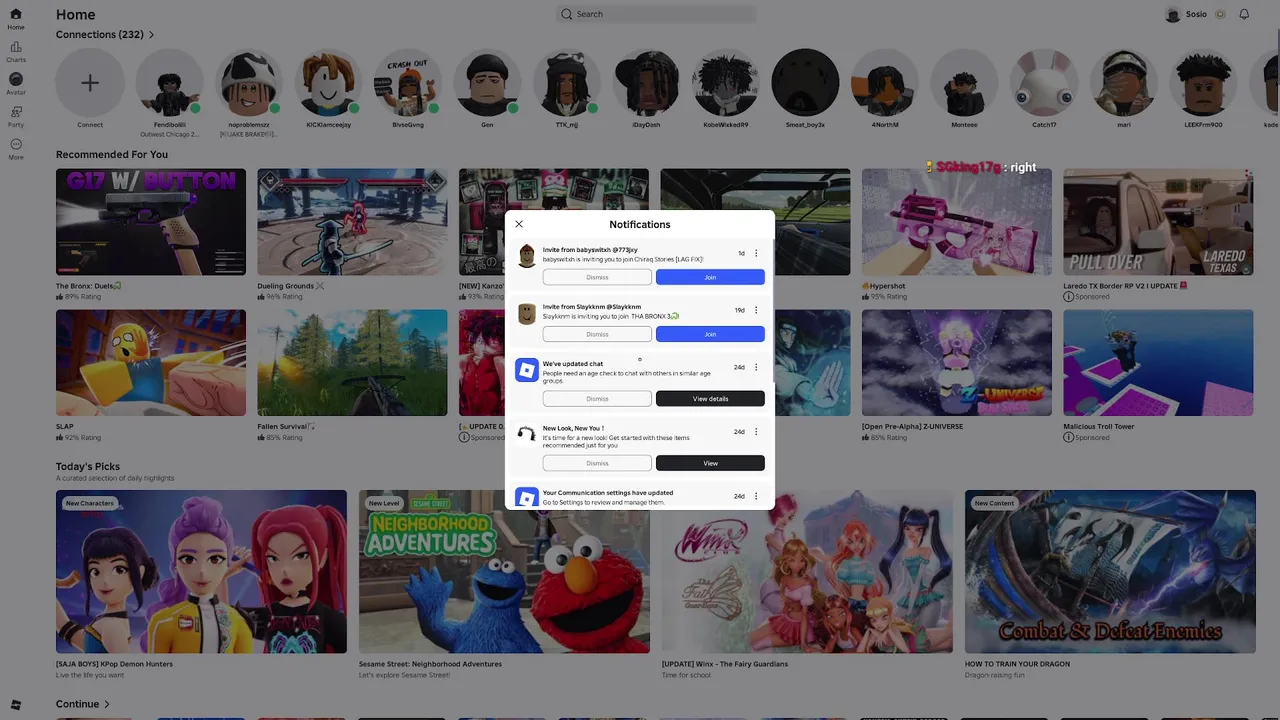Dismiss the 'We've updated chat' notification
The height and width of the screenshot is (720, 1280).
pyautogui.click(x=597, y=399)
